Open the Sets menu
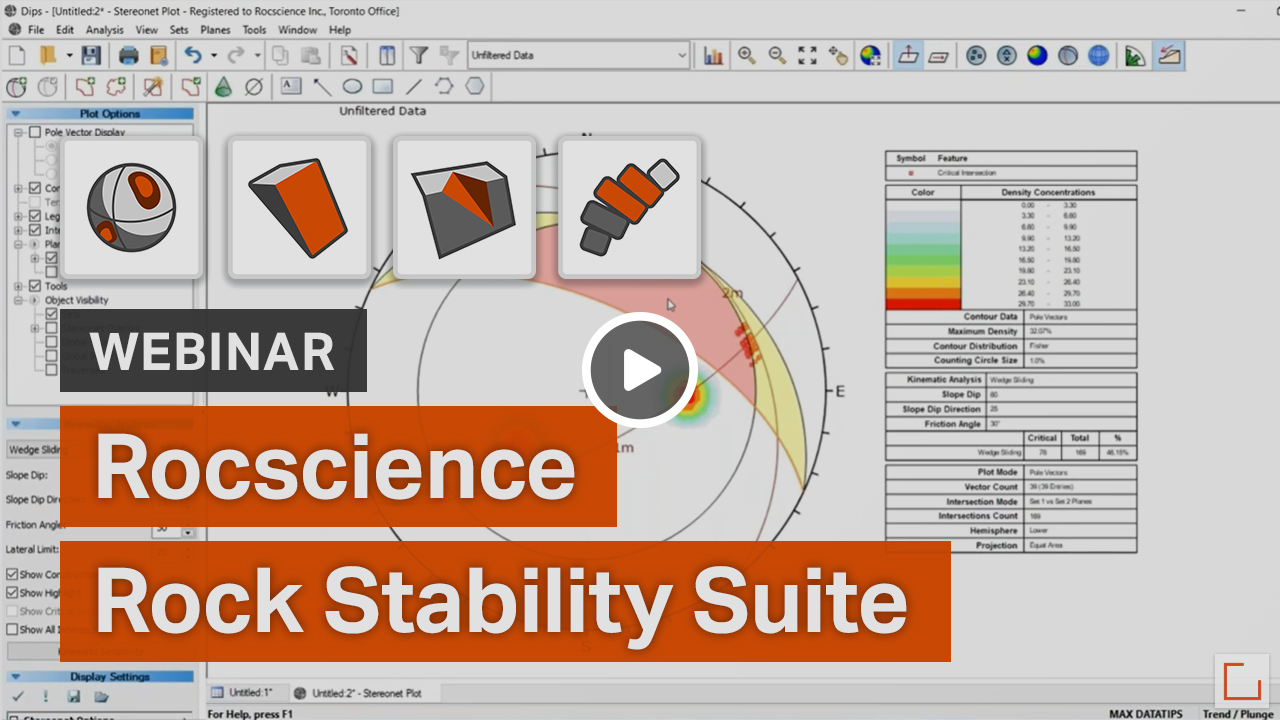 pos(179,30)
